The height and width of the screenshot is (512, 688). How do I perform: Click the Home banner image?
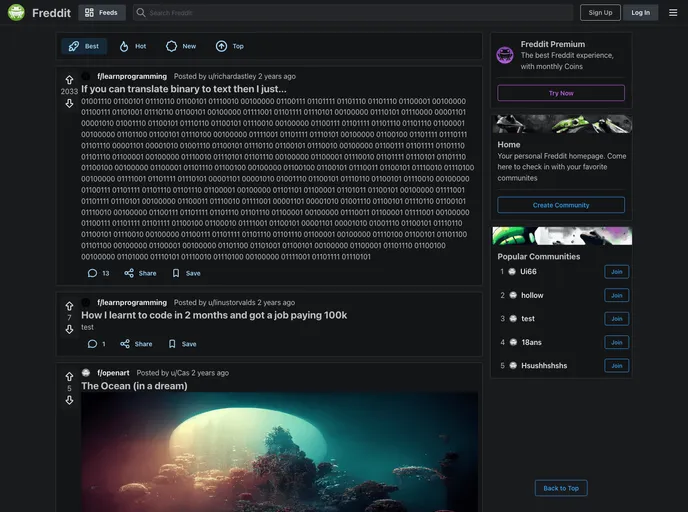[562, 124]
